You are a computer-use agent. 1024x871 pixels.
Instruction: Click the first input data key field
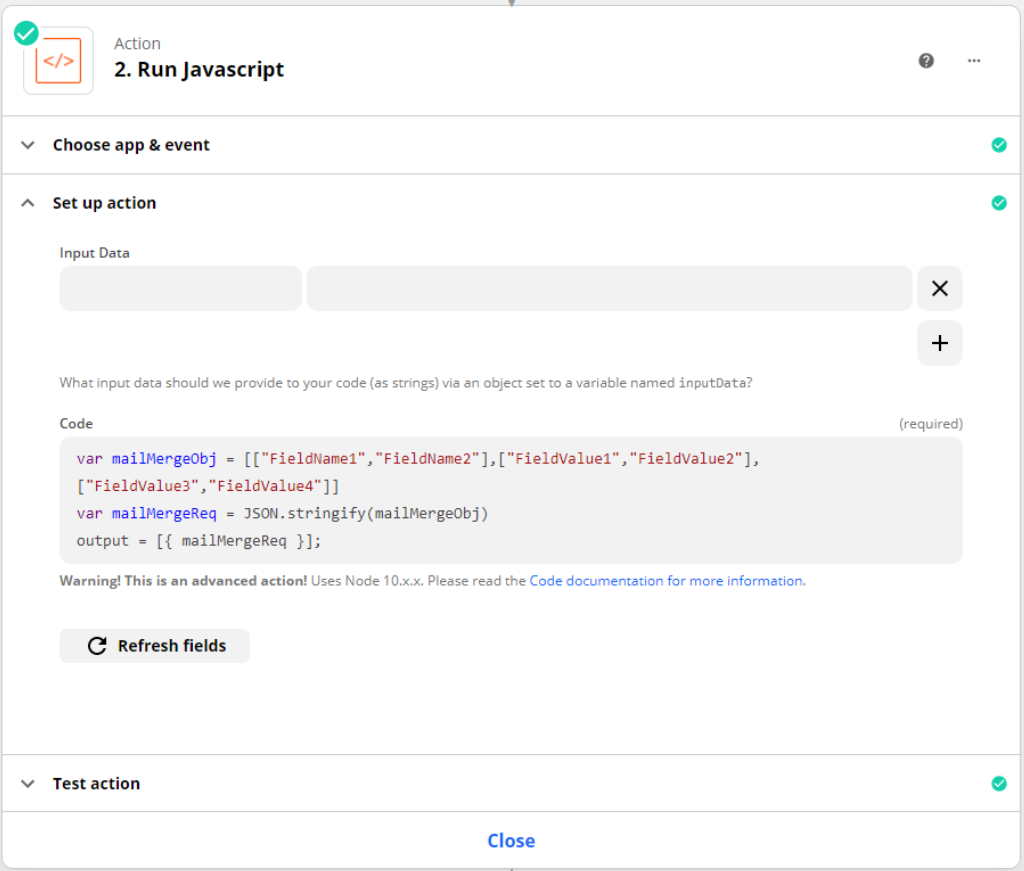(180, 288)
